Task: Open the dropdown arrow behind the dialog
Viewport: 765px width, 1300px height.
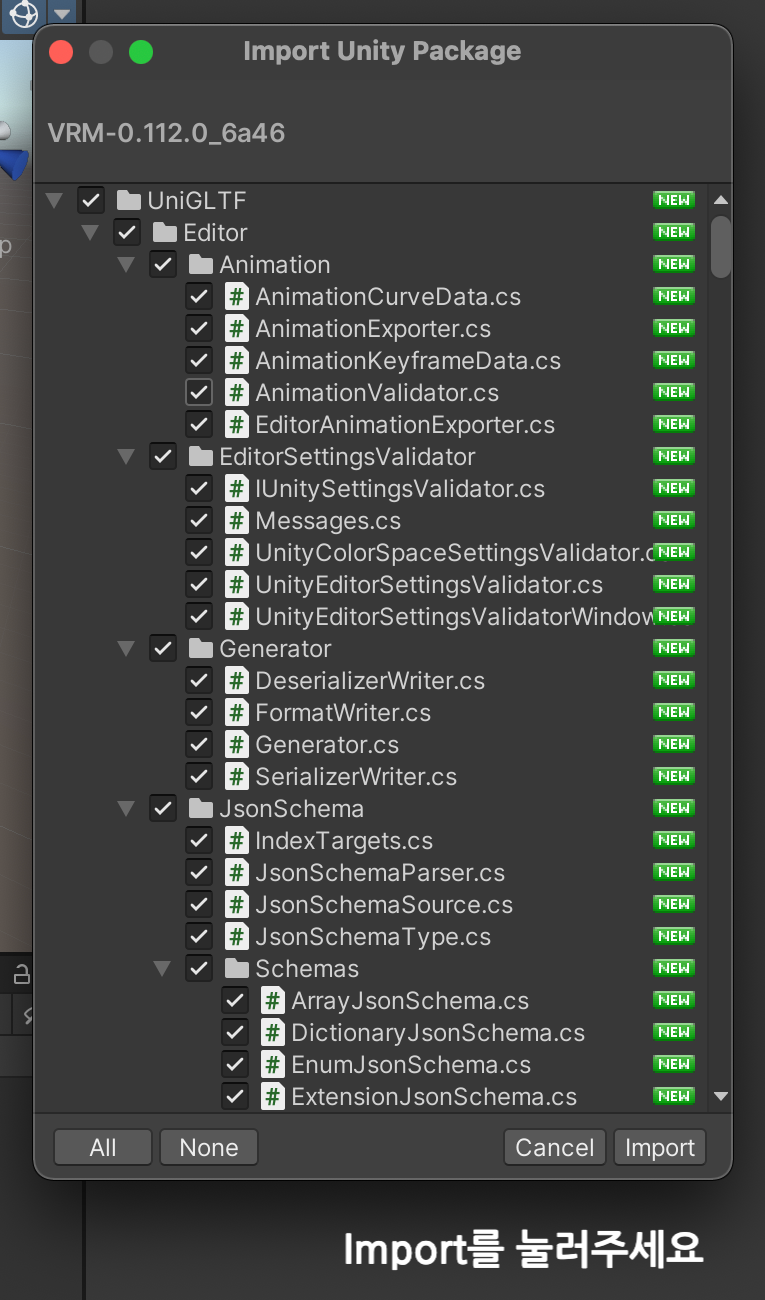Action: pyautogui.click(x=63, y=13)
